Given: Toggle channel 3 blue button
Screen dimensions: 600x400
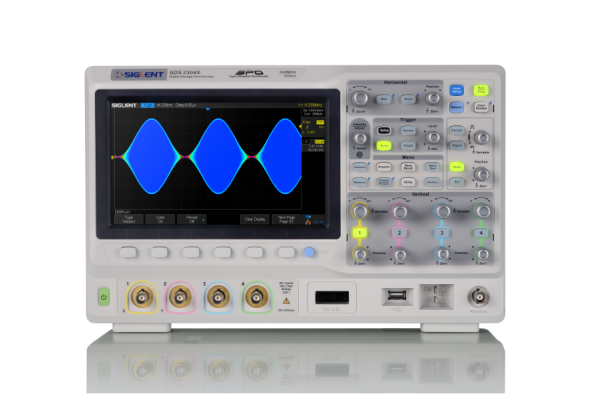Looking at the screenshot, I should coord(442,233).
